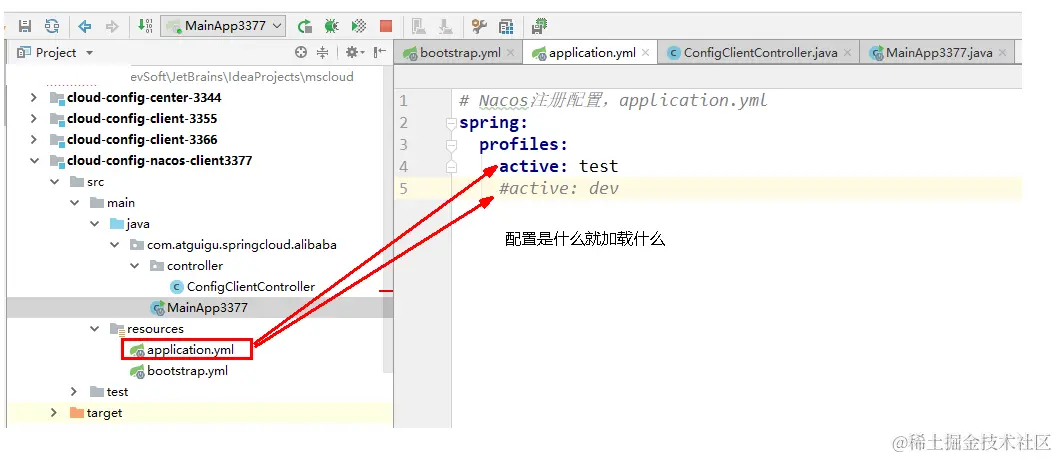Click the Synchronize icon in toolbar
Image resolution: width=1058 pixels, height=459 pixels.
[52, 26]
